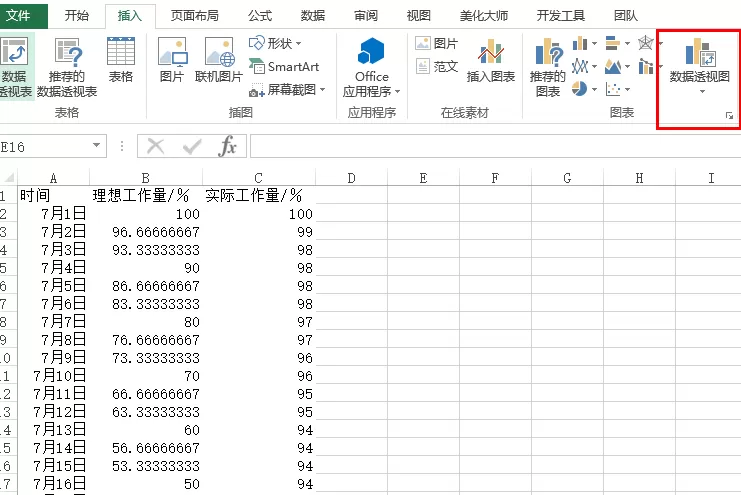Screen dimensions: 741x495
Task: Switch to the 美化大师 tab
Action: tap(483, 16)
